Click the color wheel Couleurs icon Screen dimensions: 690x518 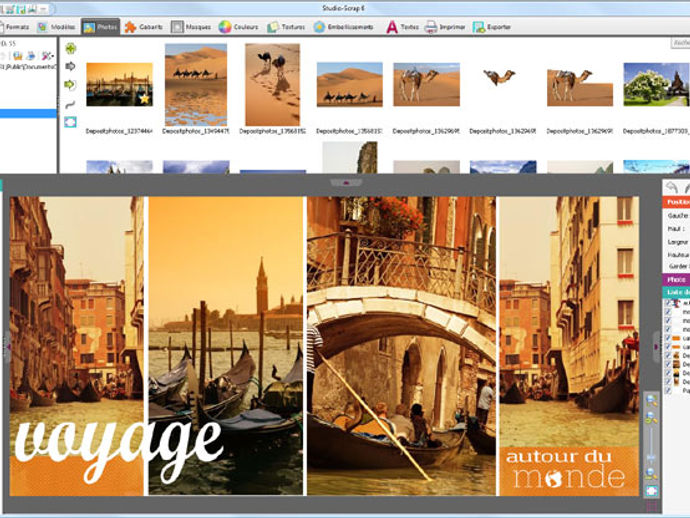225,27
